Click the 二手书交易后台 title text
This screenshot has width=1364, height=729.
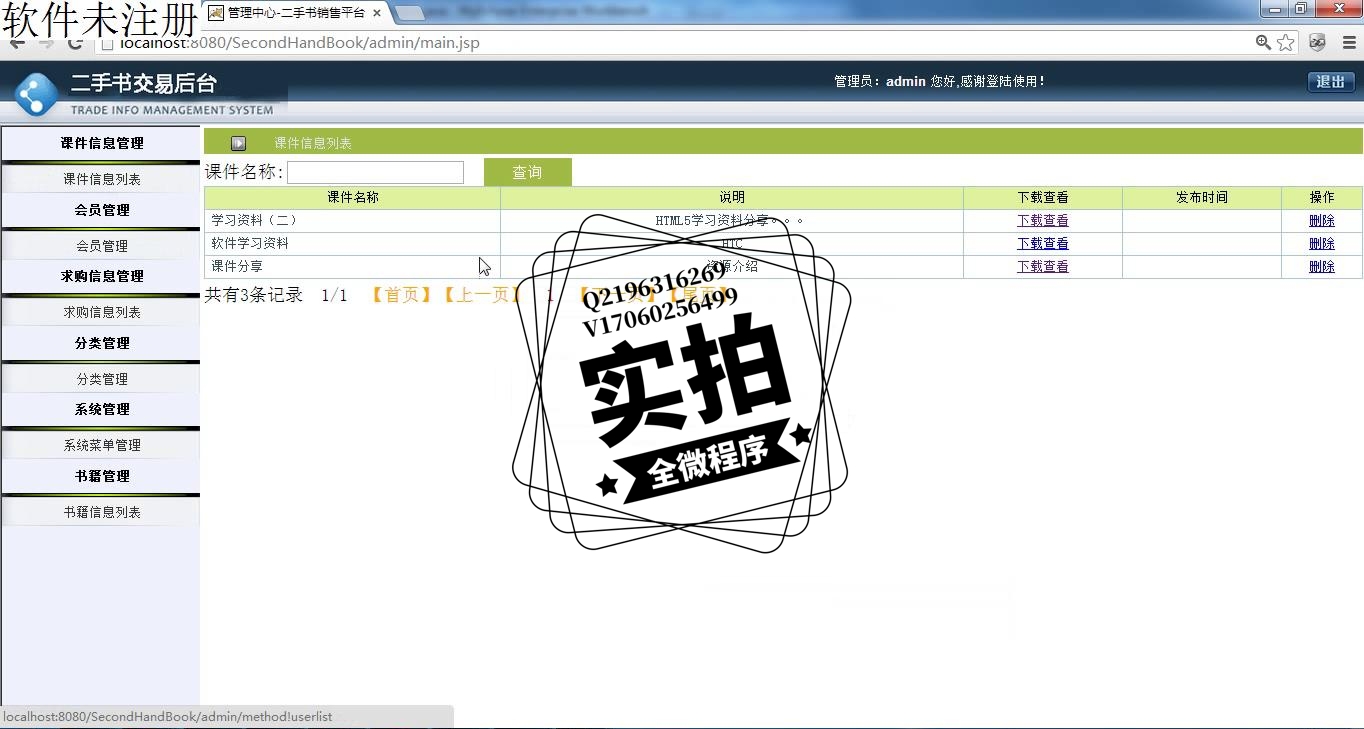(143, 84)
